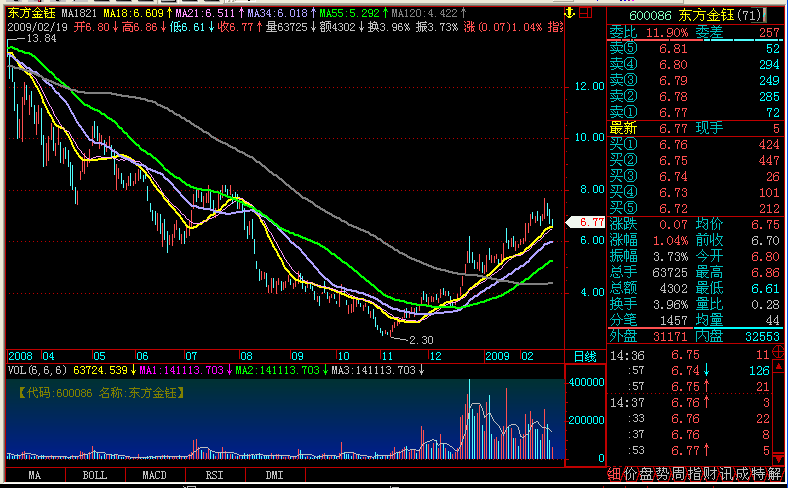Click the trade row with volume 126
Image resolution: width=788 pixels, height=488 pixels.
coord(690,371)
